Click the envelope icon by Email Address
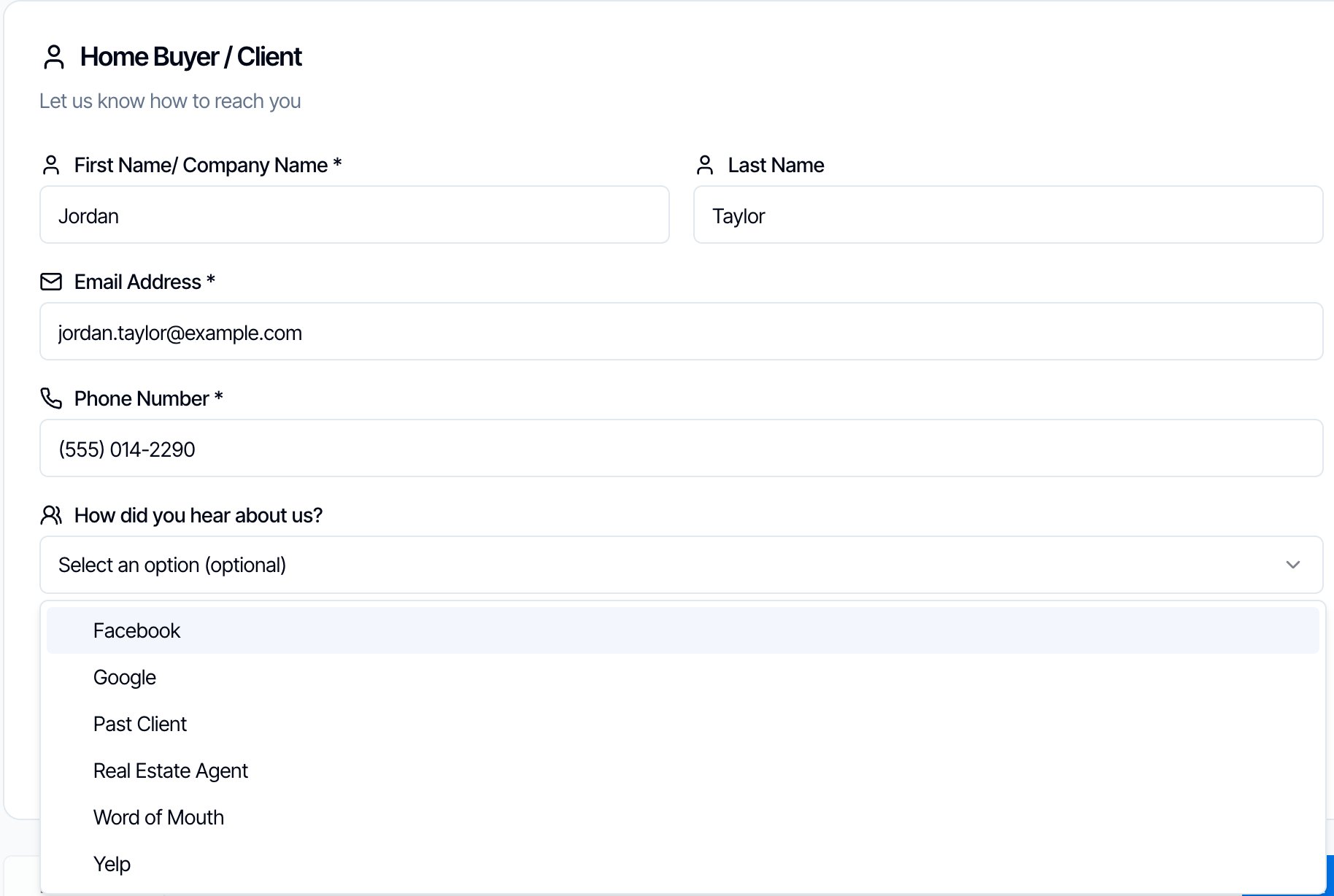Viewport: 1334px width, 896px height. 51,282
